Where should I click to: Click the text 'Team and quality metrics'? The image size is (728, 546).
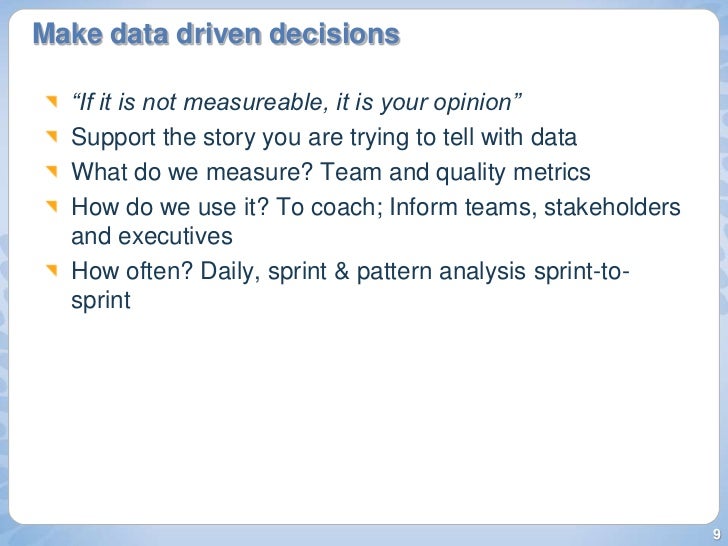pos(455,172)
